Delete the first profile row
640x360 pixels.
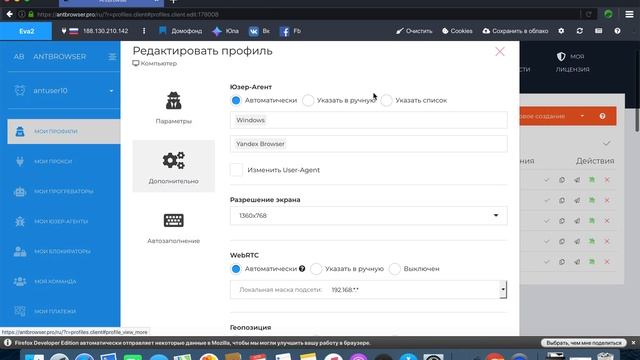click(607, 180)
